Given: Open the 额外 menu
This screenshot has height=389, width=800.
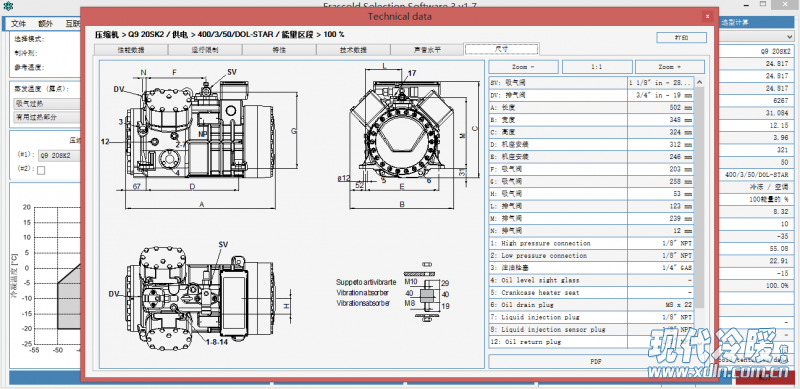Looking at the screenshot, I should [x=45, y=23].
